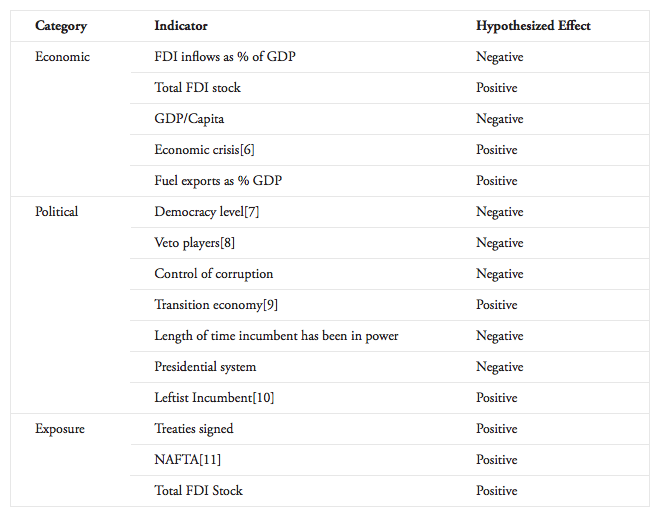Screen dimensions: 667x516
Task: Open footnote 7 beside Democracy level
Action: tap(250, 212)
